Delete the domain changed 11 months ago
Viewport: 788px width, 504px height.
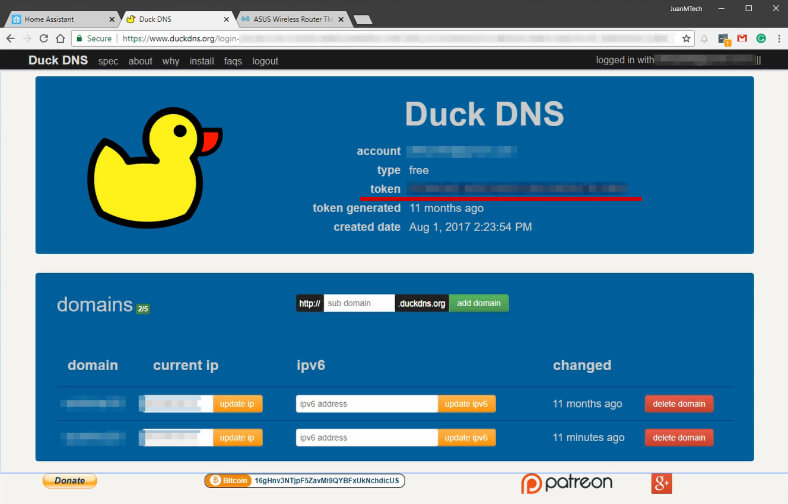pos(679,404)
